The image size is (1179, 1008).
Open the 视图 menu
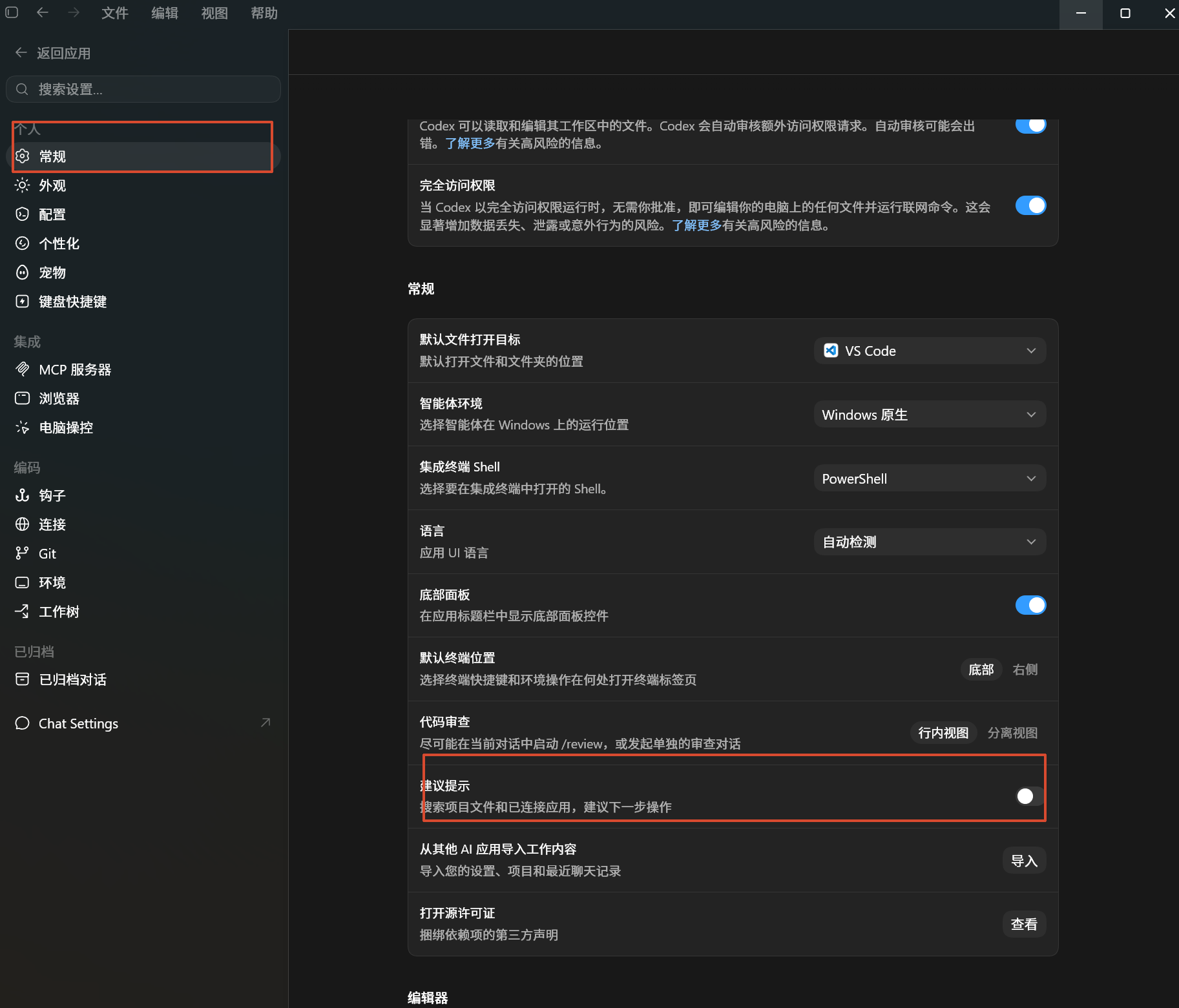point(214,13)
